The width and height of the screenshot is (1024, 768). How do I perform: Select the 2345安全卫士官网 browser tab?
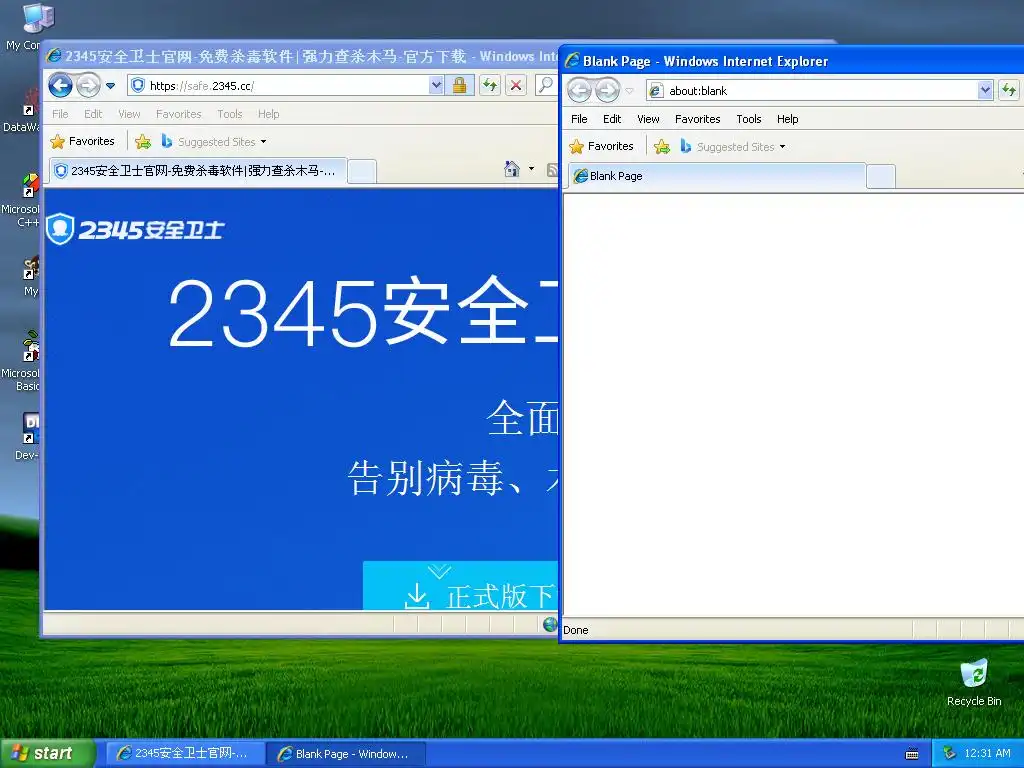coord(197,171)
